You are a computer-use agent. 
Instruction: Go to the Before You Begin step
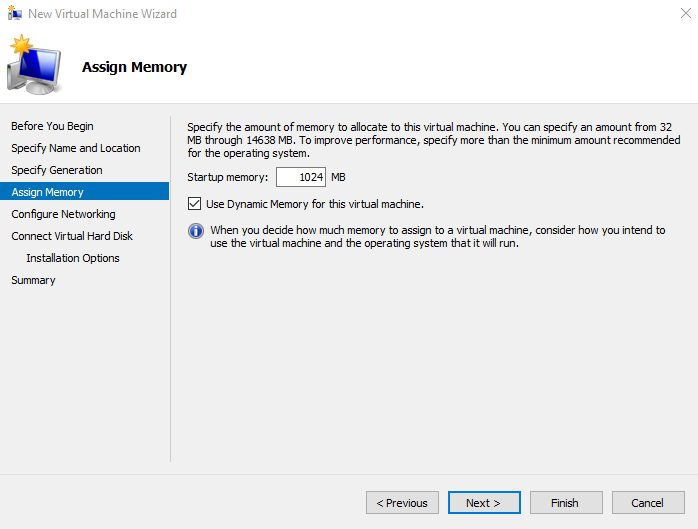click(52, 126)
